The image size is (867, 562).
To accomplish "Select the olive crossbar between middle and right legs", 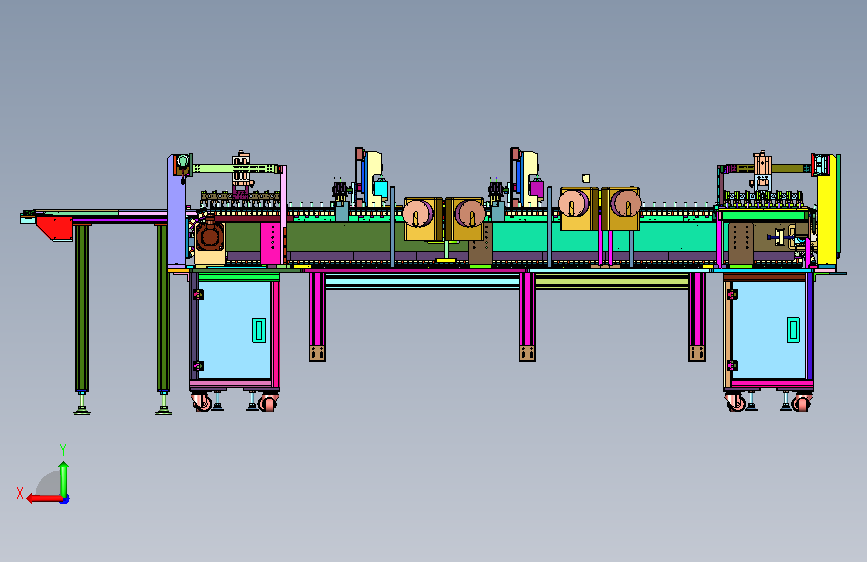I will [612, 282].
